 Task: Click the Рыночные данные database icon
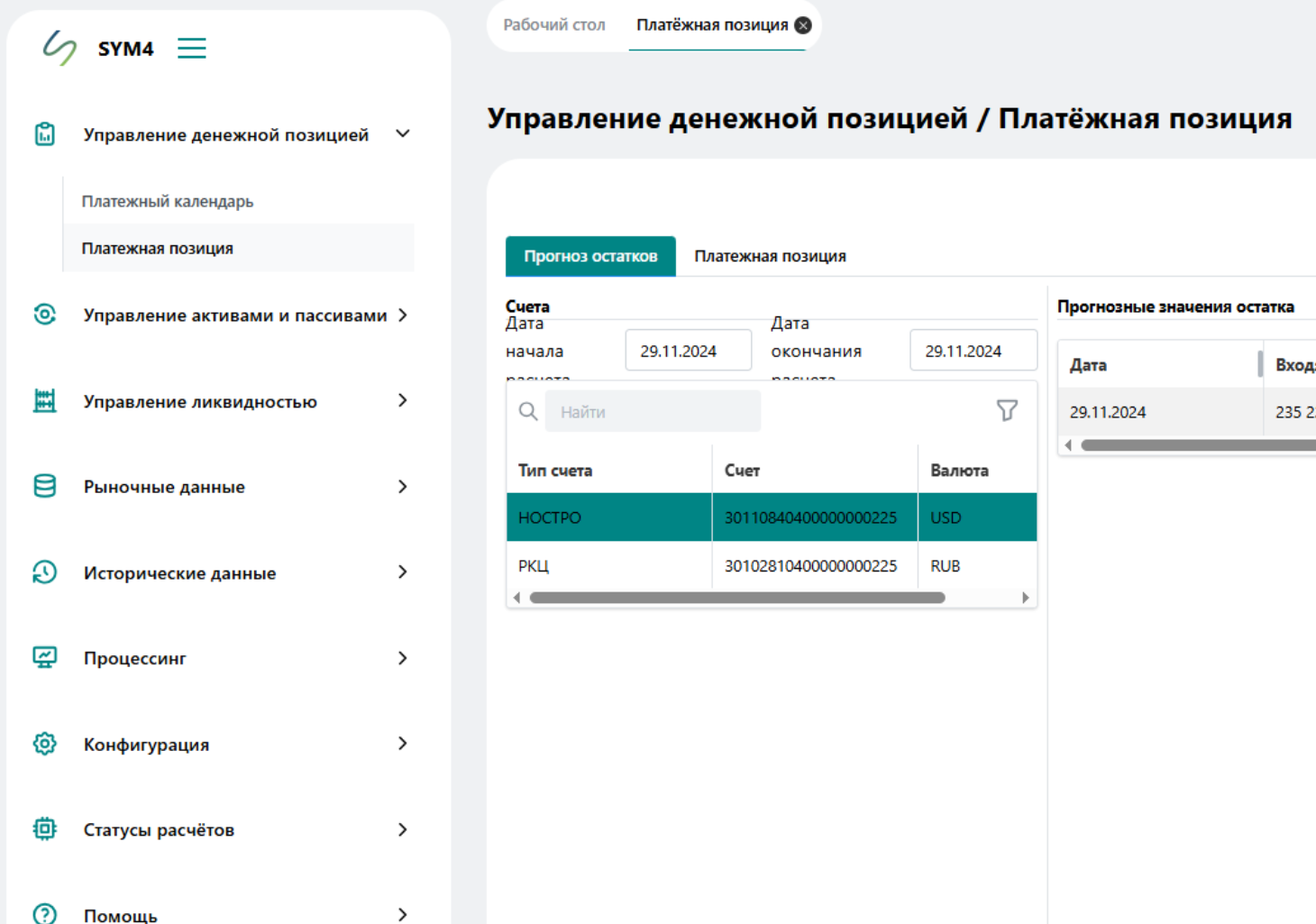tap(44, 486)
